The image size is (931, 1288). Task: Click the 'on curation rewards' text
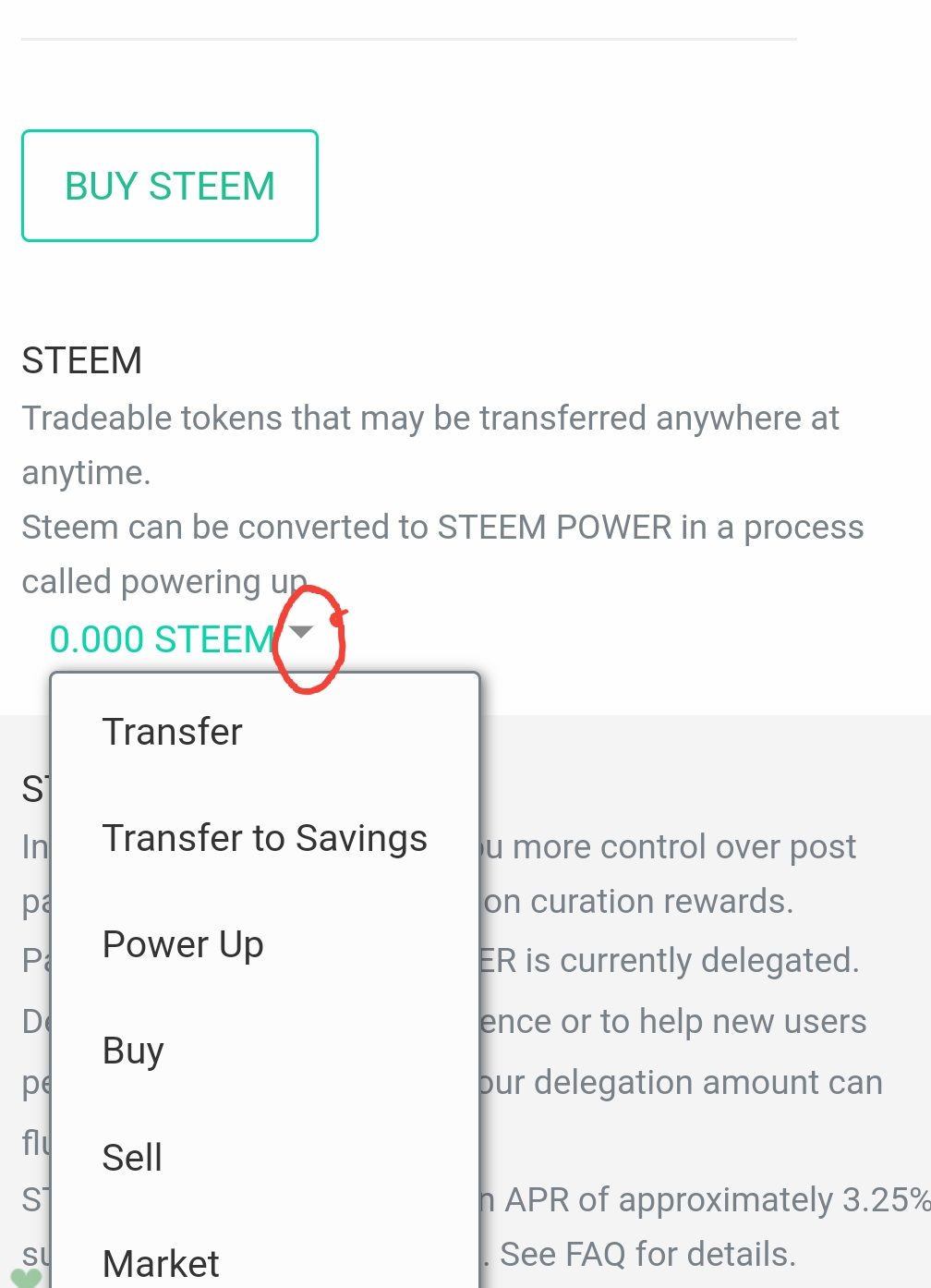pos(637,901)
